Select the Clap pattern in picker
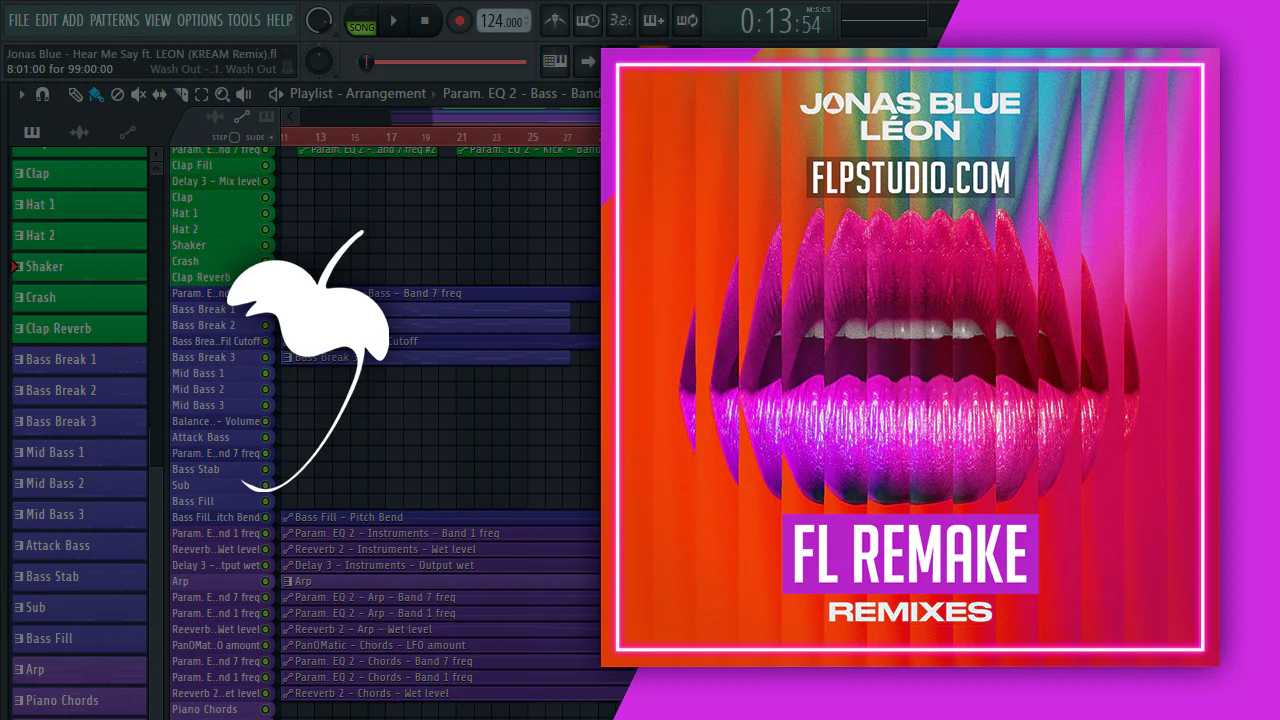Image resolution: width=1280 pixels, height=720 pixels. pos(79,173)
